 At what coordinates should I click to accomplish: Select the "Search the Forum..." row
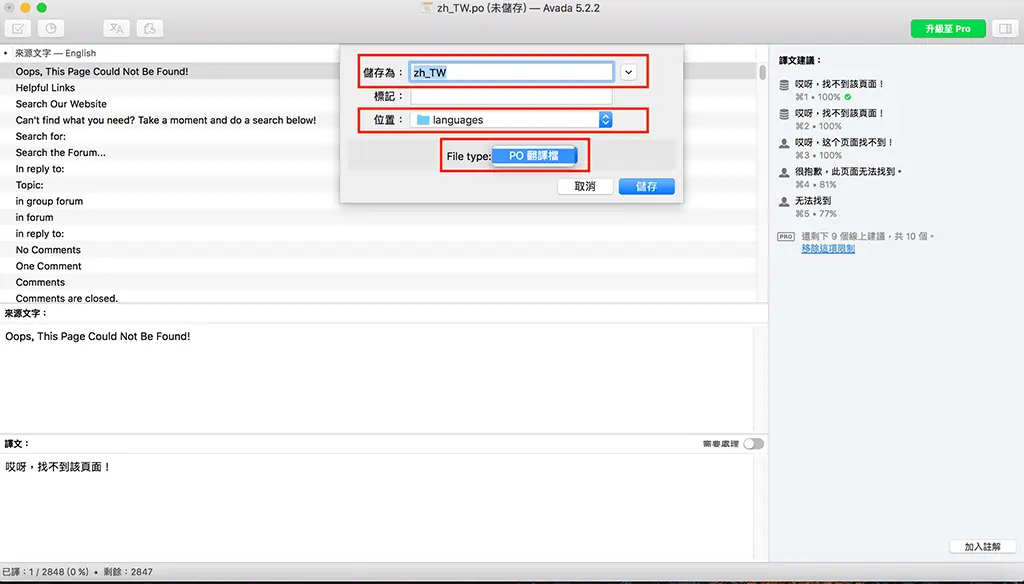tap(379, 152)
